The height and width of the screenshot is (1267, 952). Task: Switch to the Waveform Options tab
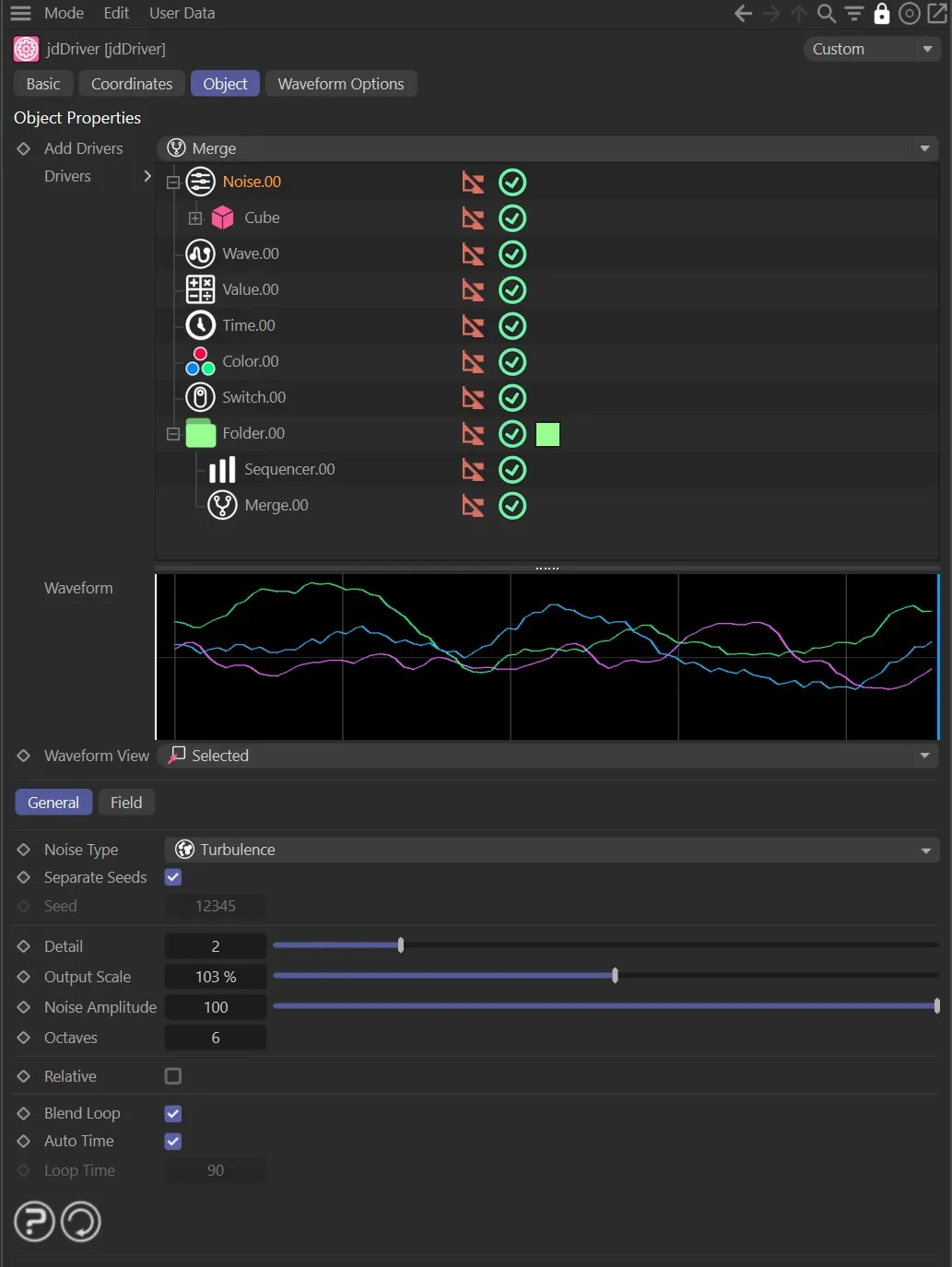(341, 83)
